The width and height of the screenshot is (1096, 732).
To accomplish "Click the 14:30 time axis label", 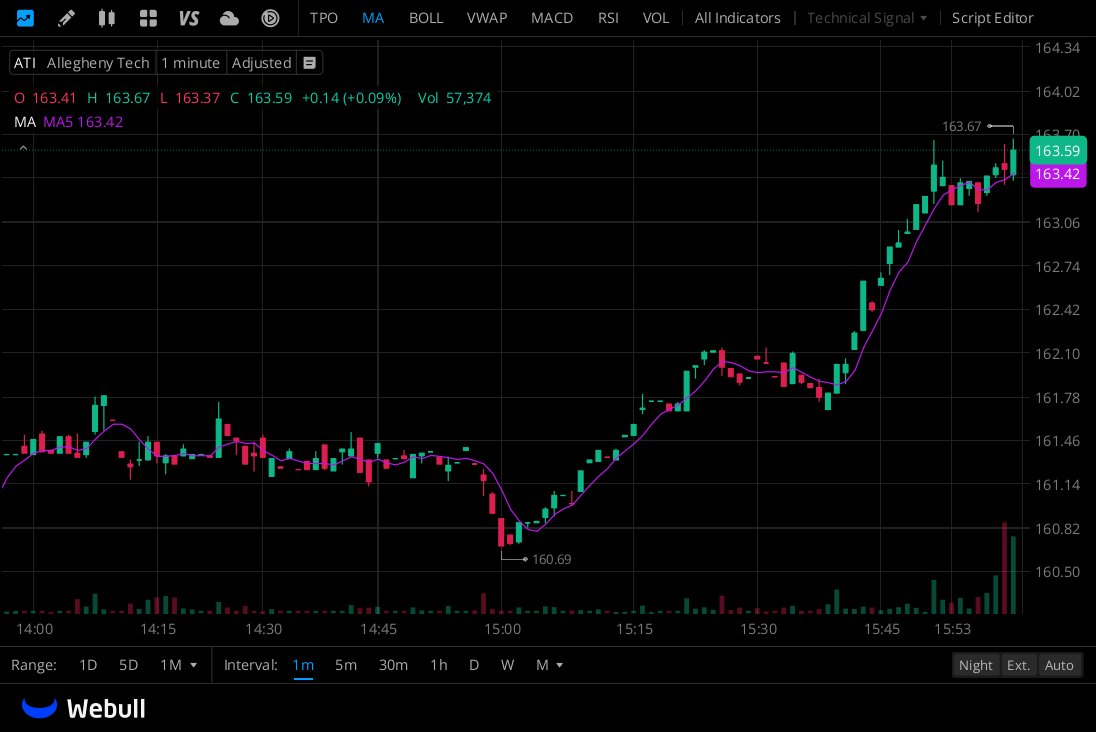I will (264, 629).
